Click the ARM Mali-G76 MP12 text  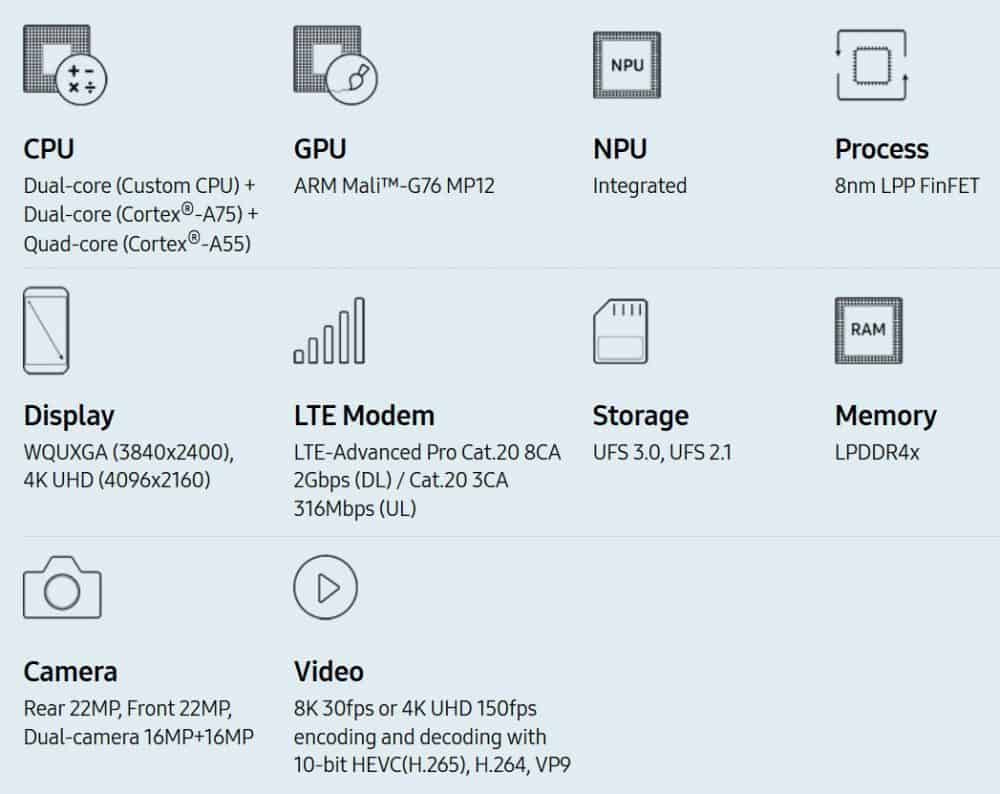[394, 186]
